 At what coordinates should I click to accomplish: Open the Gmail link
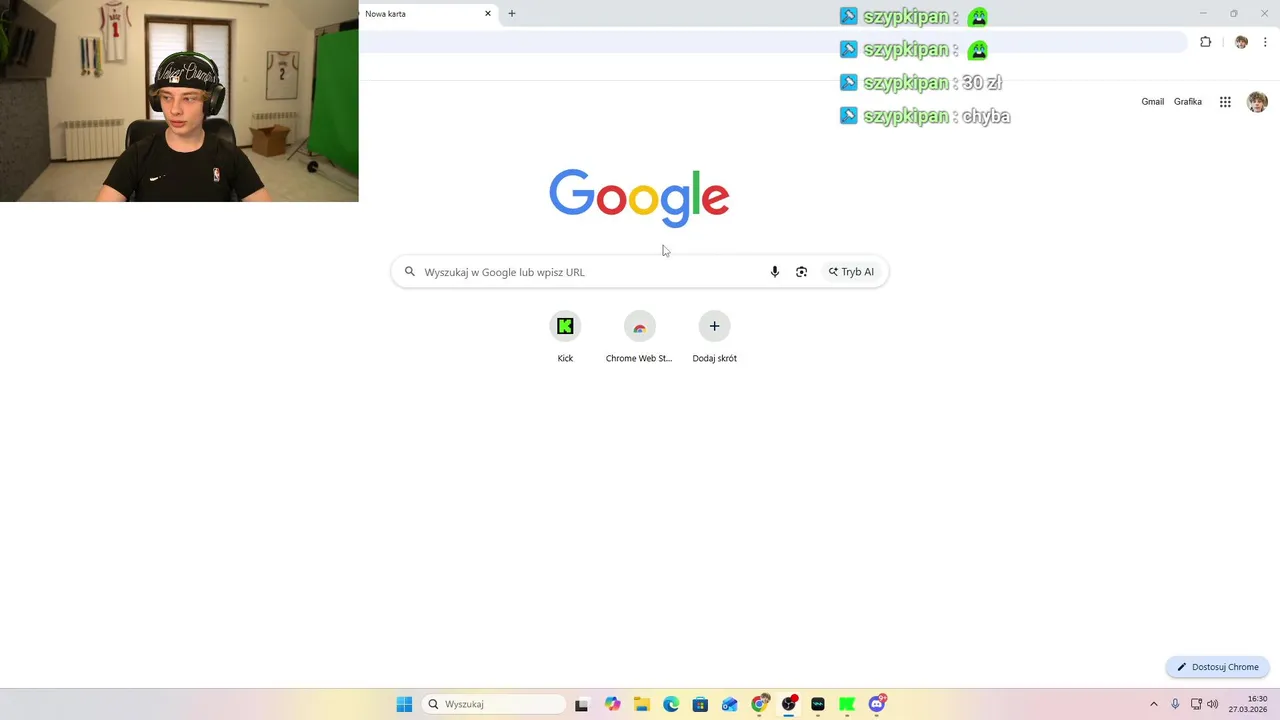click(x=1152, y=102)
